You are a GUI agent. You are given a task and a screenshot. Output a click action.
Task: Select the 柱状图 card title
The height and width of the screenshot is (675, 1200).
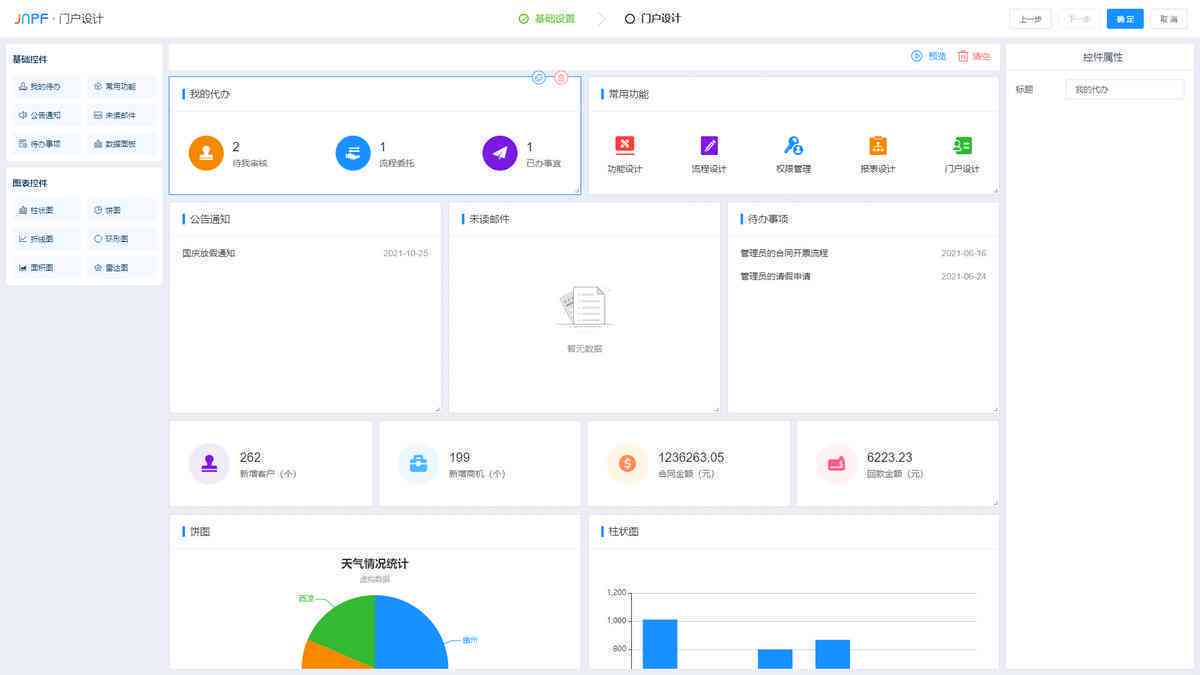click(x=624, y=532)
